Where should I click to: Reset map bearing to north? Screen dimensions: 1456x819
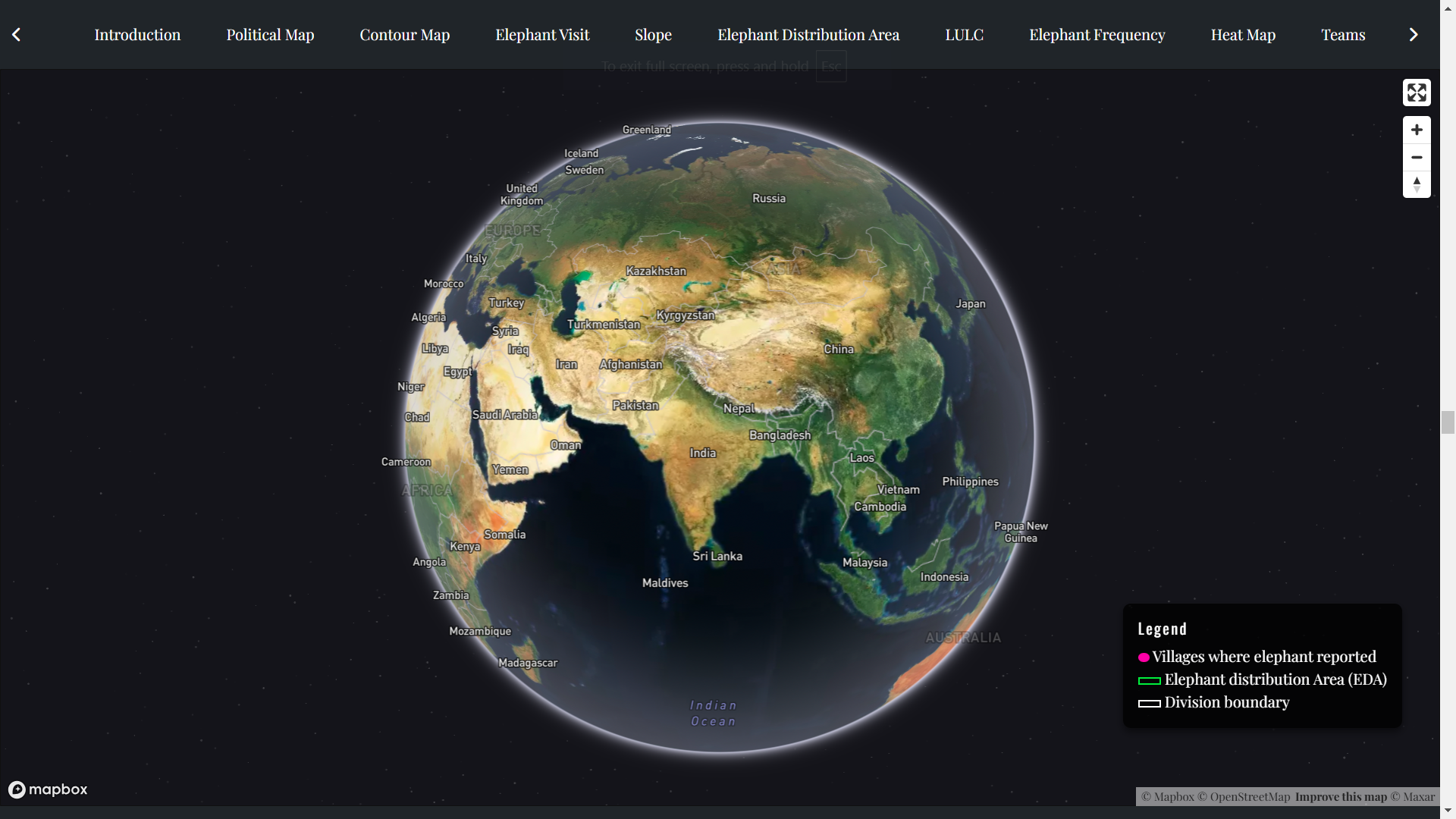click(x=1417, y=184)
